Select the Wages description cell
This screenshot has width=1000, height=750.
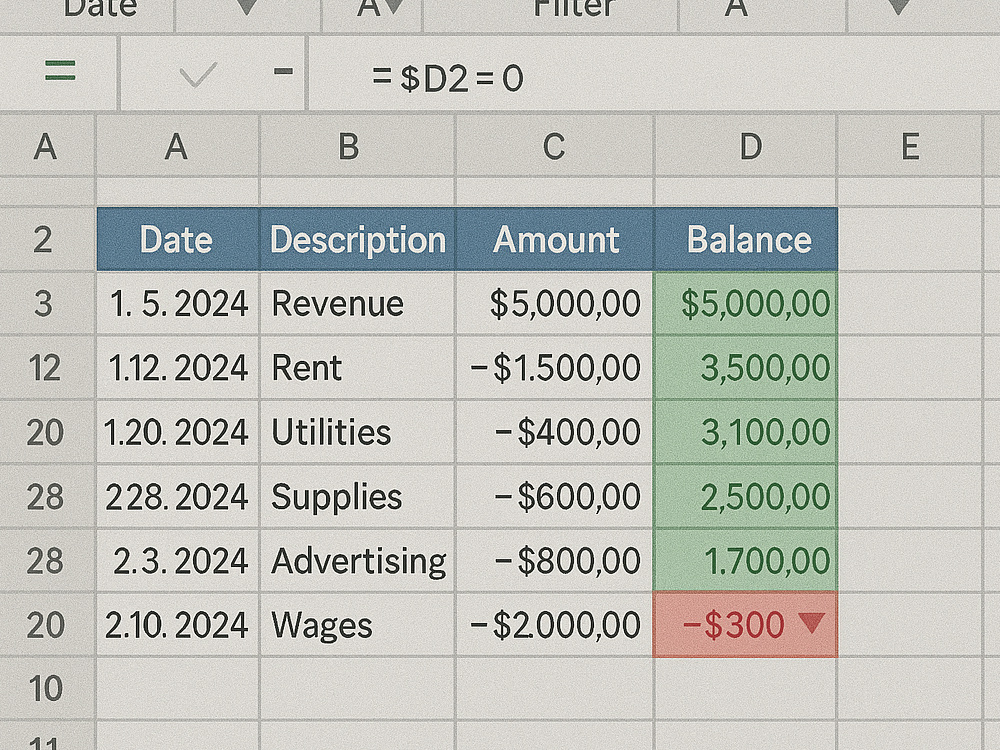tap(358, 625)
